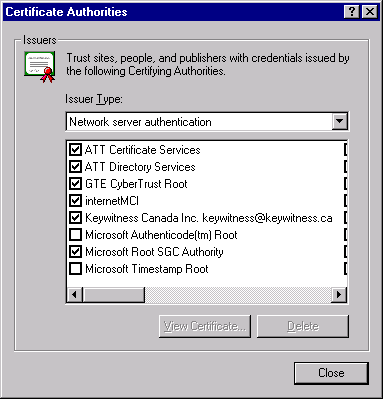Select the GTE CyberTrust Root row text
This screenshot has width=383, height=399.
coord(136,184)
